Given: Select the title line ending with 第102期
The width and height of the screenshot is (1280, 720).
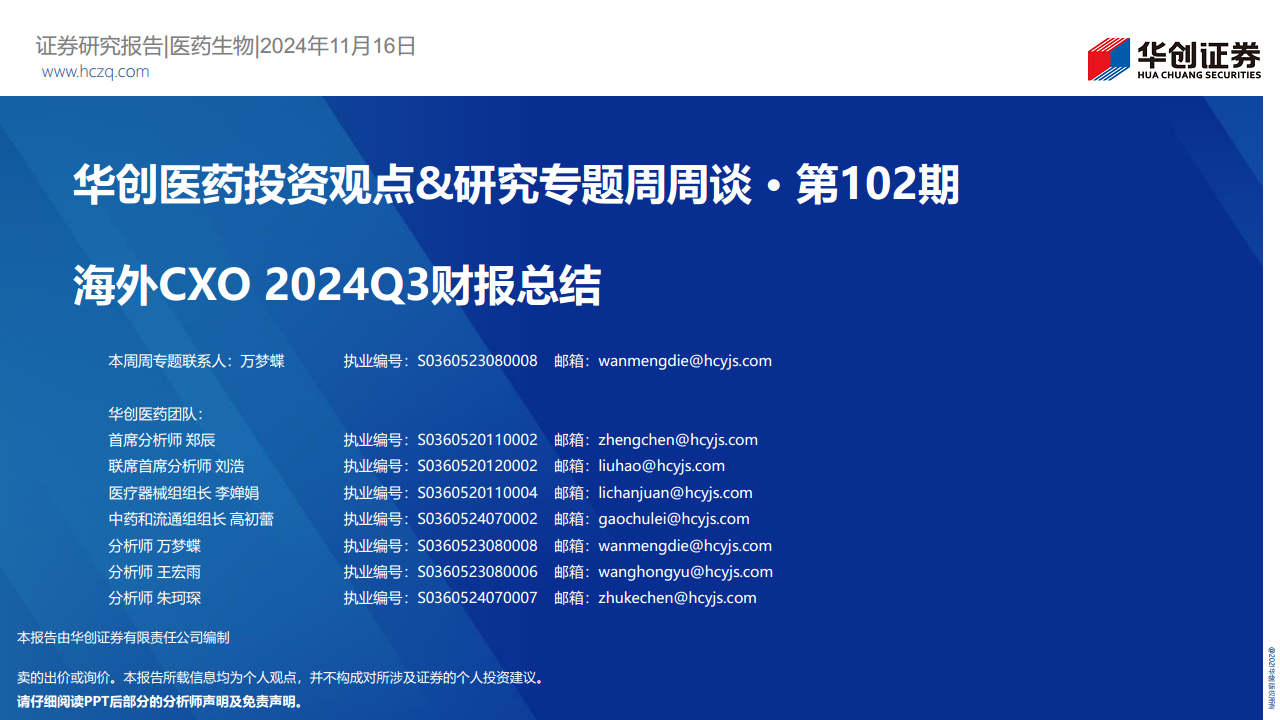Looking at the screenshot, I should coord(516,186).
